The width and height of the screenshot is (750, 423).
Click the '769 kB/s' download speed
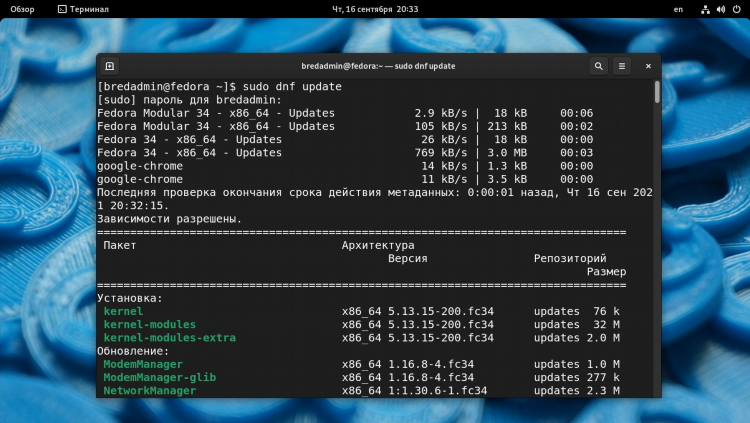click(x=441, y=153)
